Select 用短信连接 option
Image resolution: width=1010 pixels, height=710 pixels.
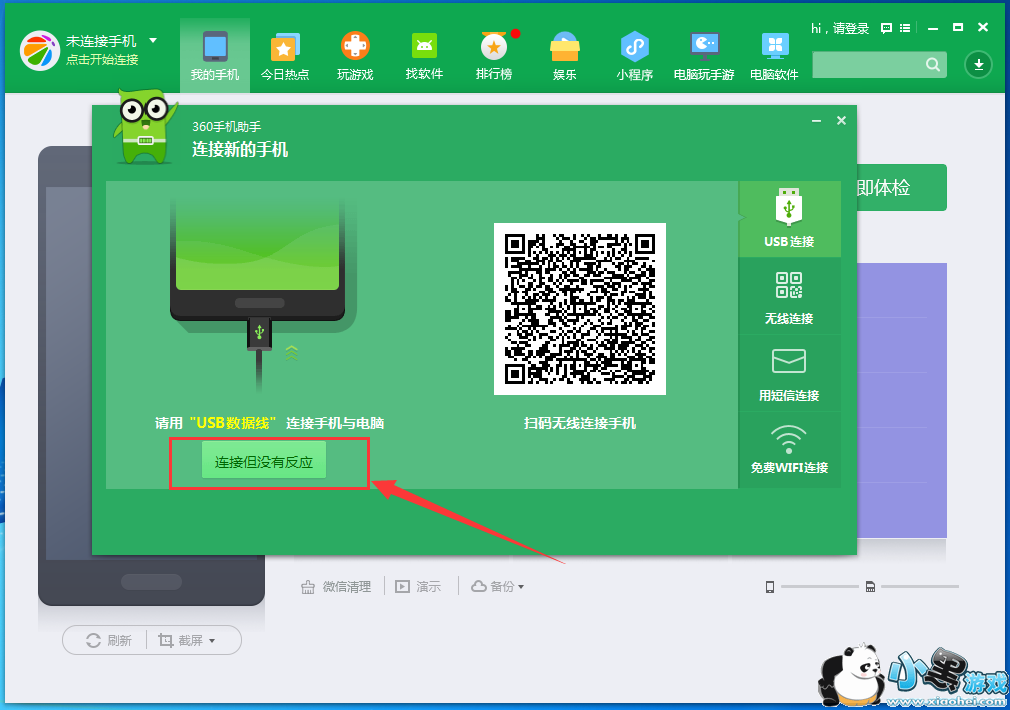click(x=790, y=374)
